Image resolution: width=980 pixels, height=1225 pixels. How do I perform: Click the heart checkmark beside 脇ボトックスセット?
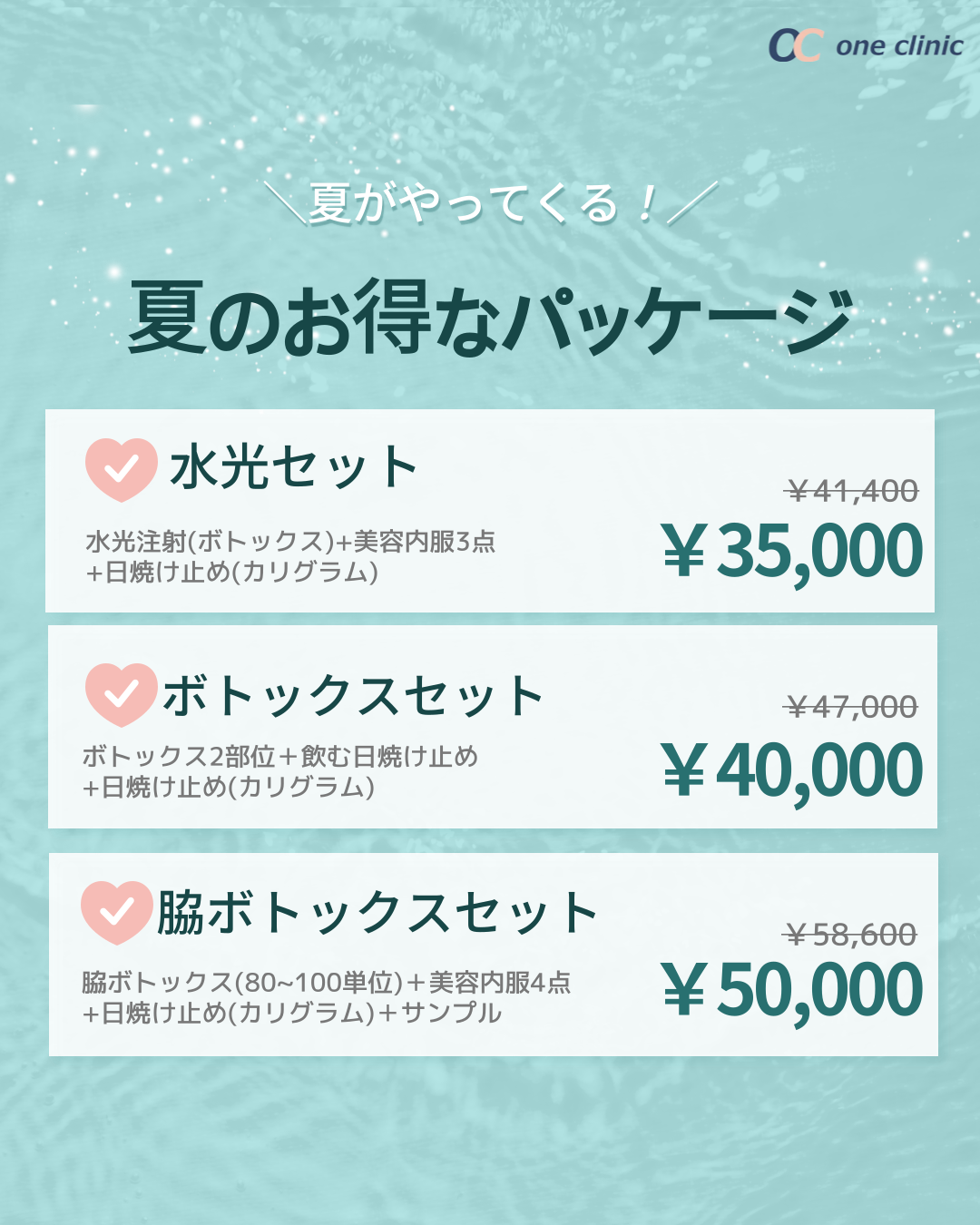coord(117,912)
